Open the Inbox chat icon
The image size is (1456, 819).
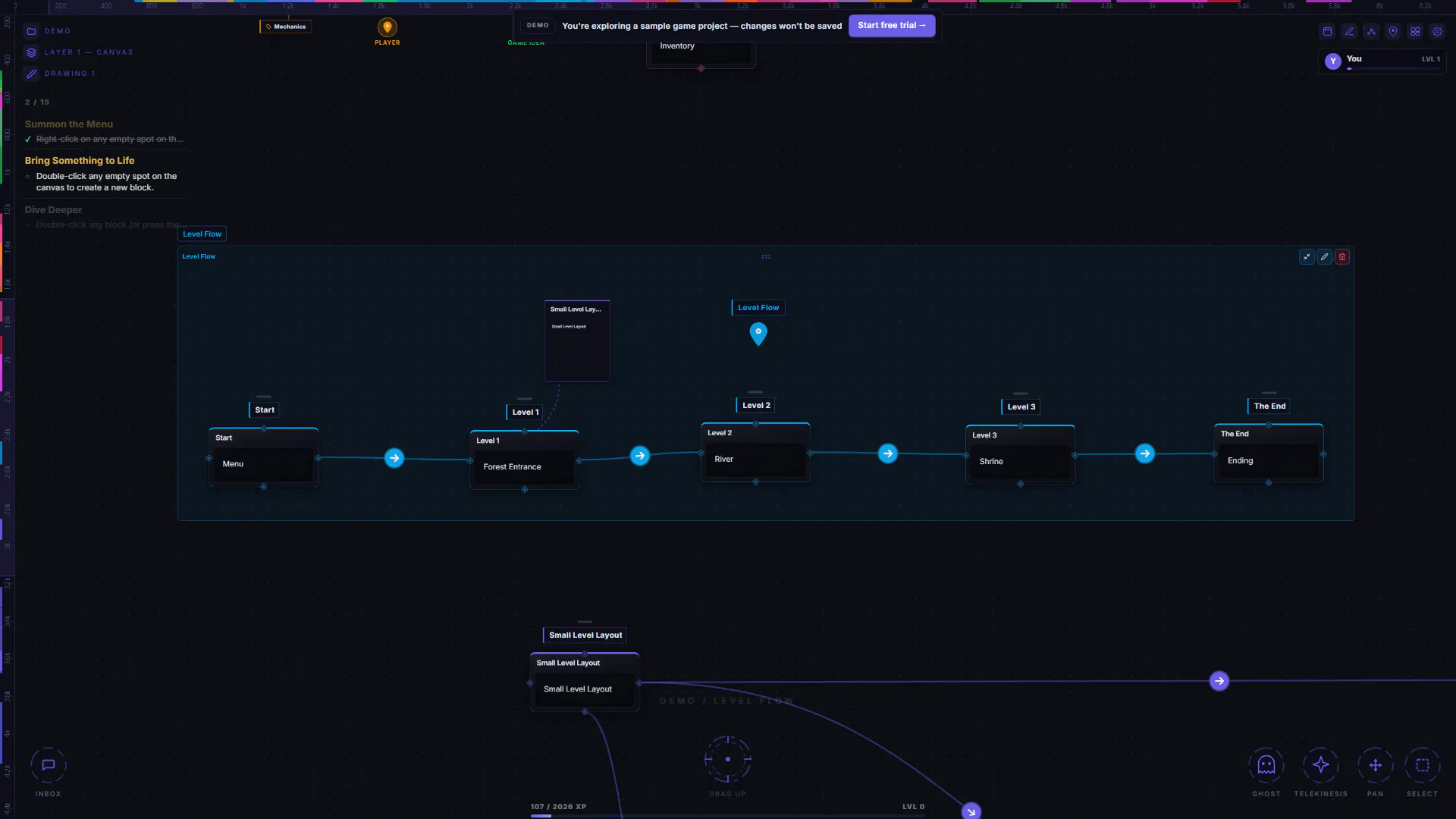click(48, 765)
